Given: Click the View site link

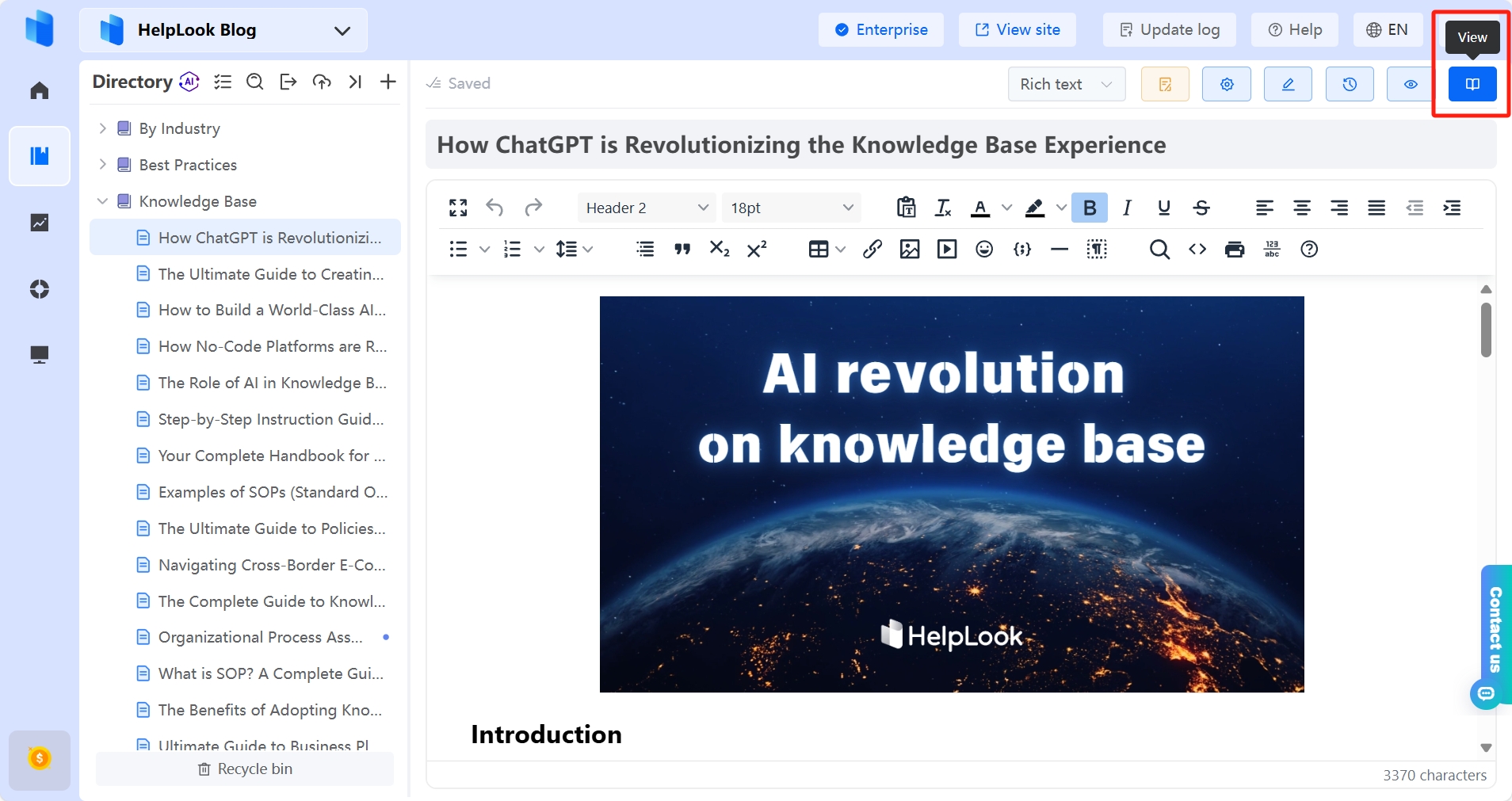Looking at the screenshot, I should tap(1018, 30).
